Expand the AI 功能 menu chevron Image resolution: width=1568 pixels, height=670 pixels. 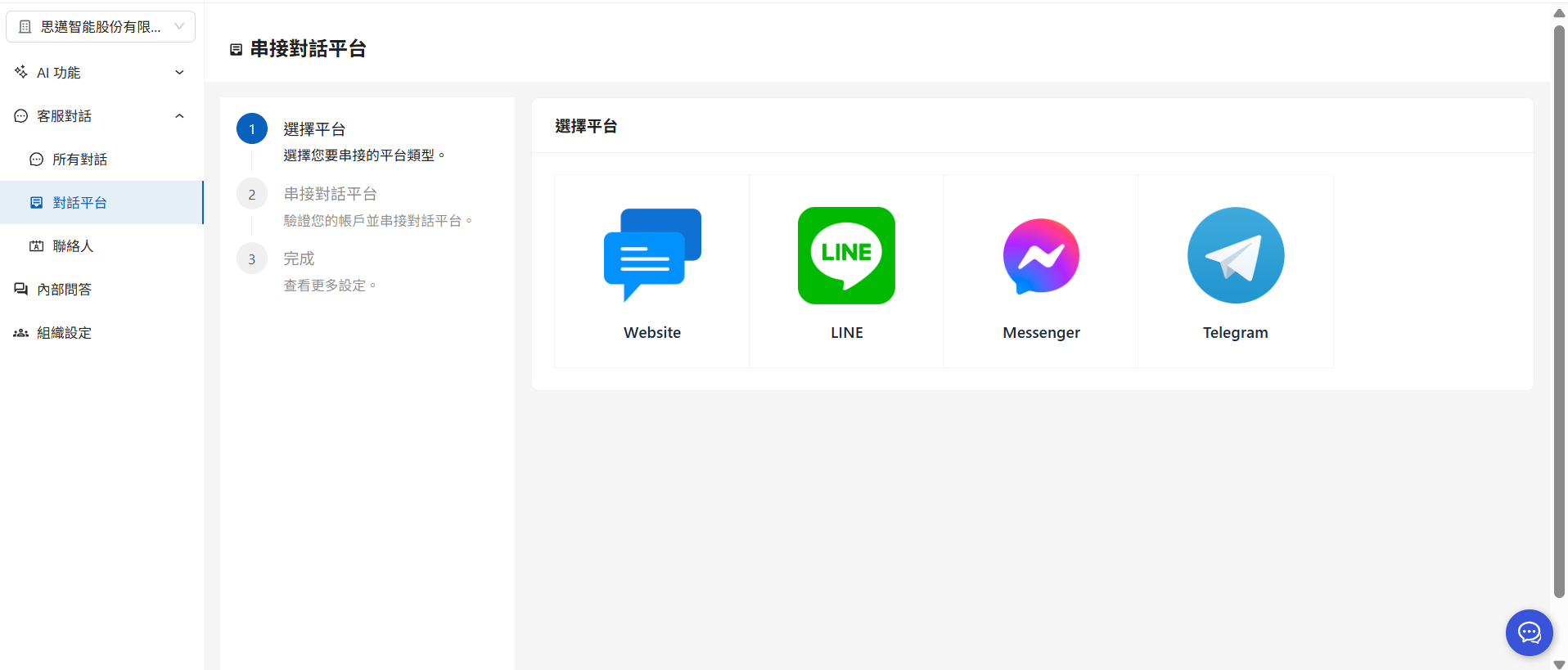click(x=179, y=73)
